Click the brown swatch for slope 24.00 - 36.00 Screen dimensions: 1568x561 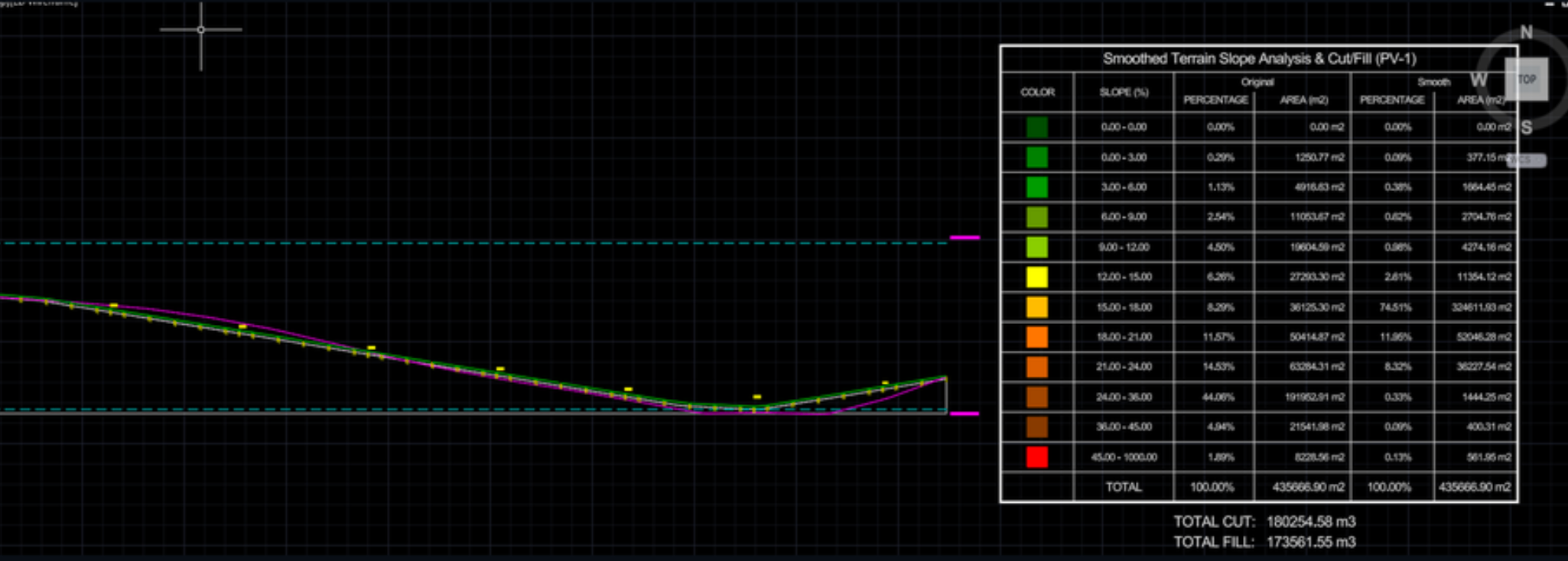[1037, 397]
